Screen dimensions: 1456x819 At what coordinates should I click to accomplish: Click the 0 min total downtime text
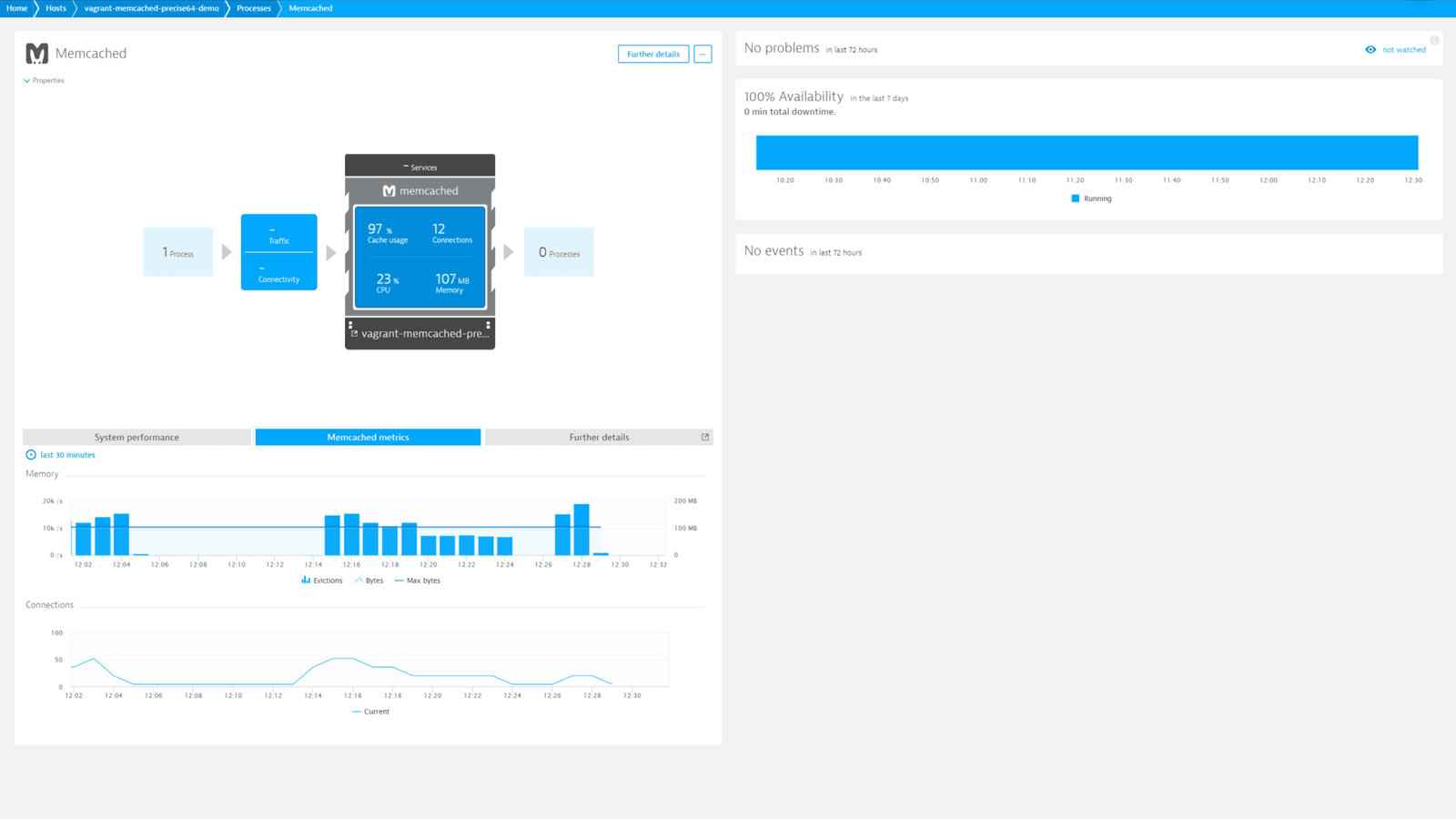pos(789,112)
